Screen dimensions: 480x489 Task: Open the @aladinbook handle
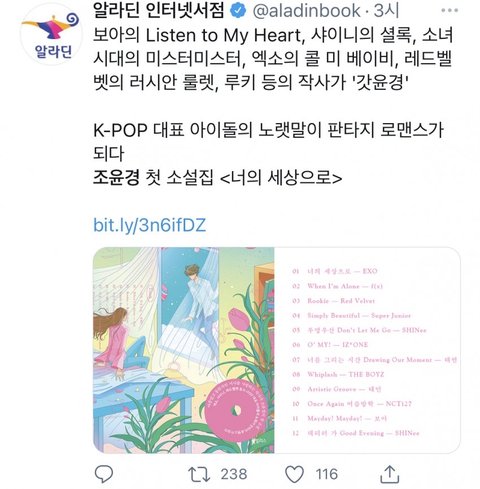click(307, 11)
